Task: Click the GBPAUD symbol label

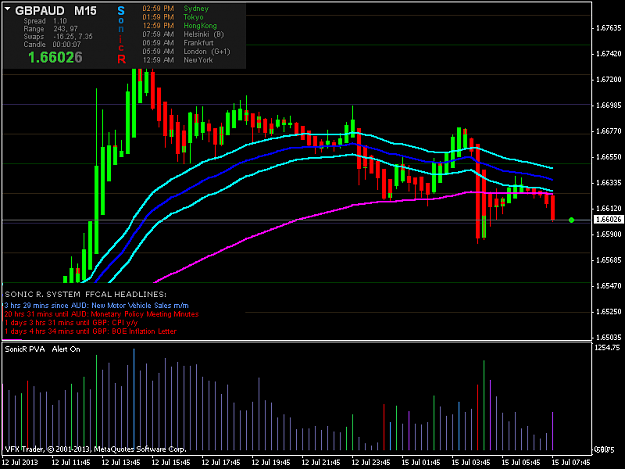Action: (40, 11)
